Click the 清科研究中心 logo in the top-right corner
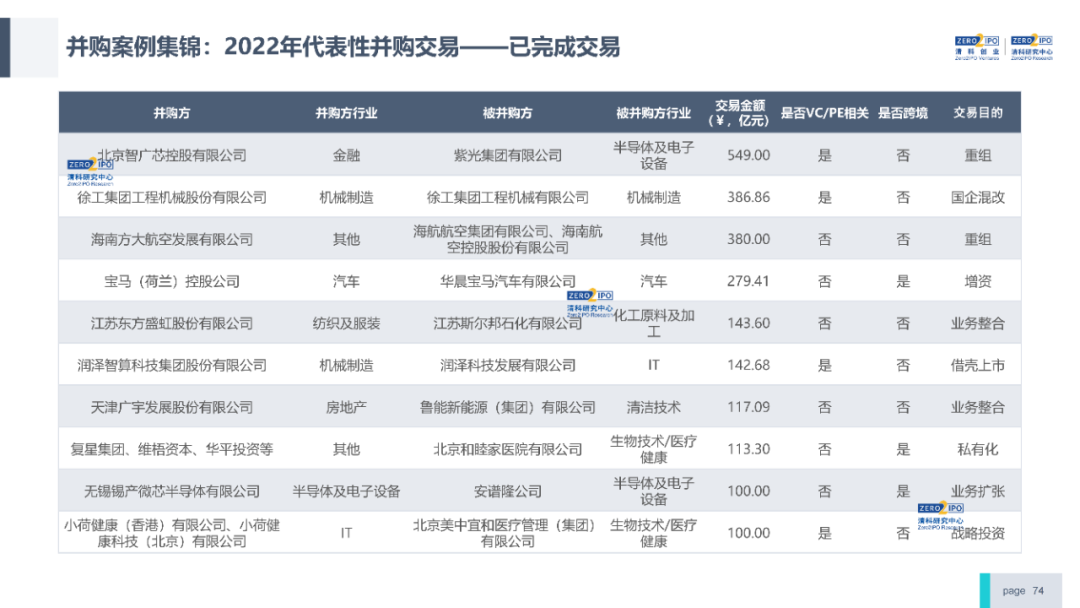The width and height of the screenshot is (1080, 608). tap(1031, 48)
